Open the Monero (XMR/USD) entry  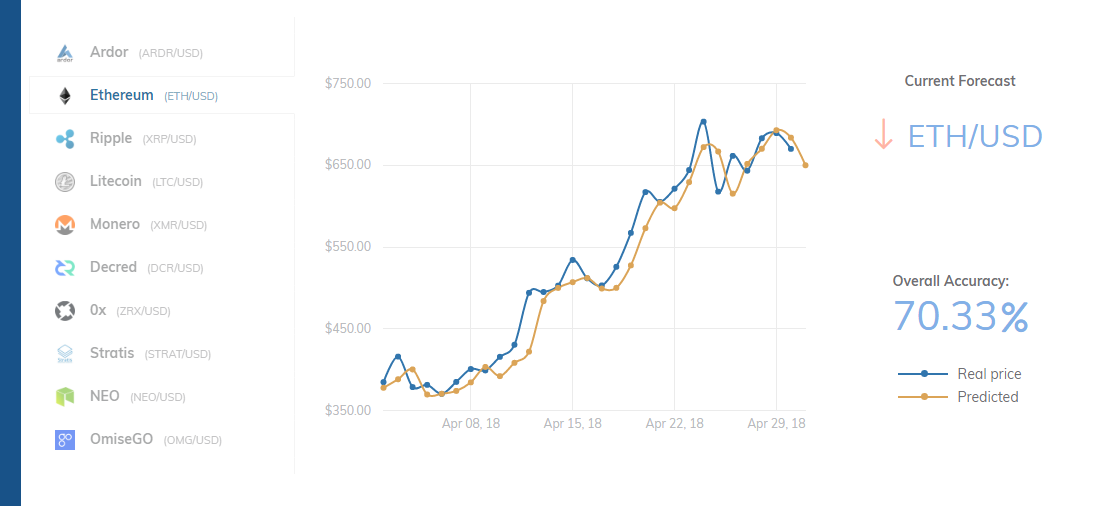(148, 225)
